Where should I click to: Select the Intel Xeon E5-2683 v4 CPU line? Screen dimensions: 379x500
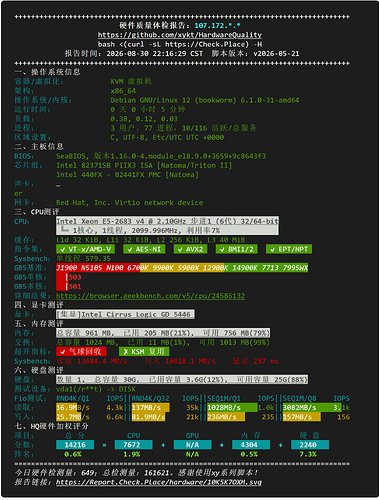point(167,221)
